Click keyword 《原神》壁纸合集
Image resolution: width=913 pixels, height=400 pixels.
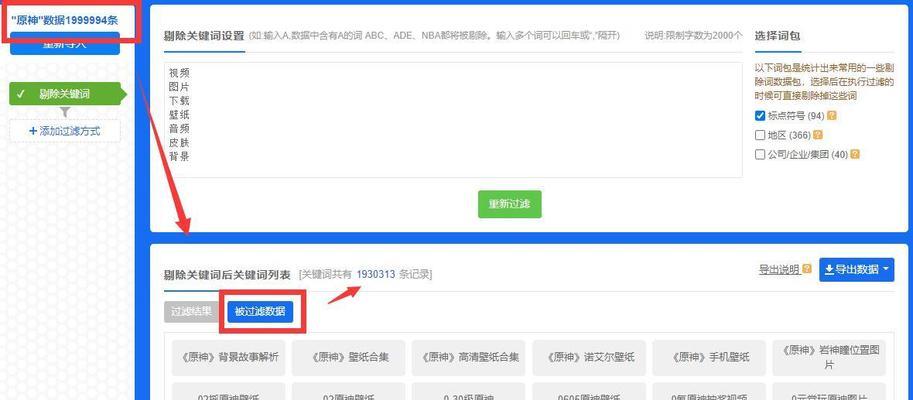click(349, 357)
